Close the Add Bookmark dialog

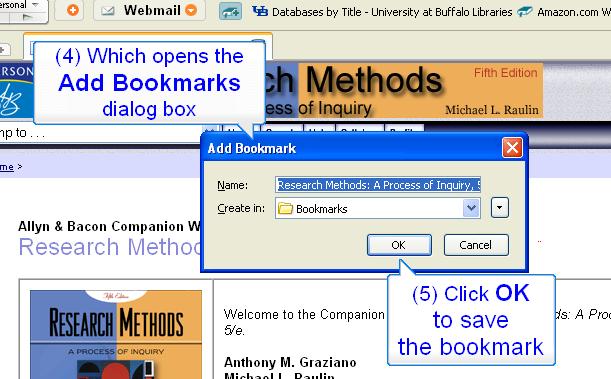pos(512,148)
